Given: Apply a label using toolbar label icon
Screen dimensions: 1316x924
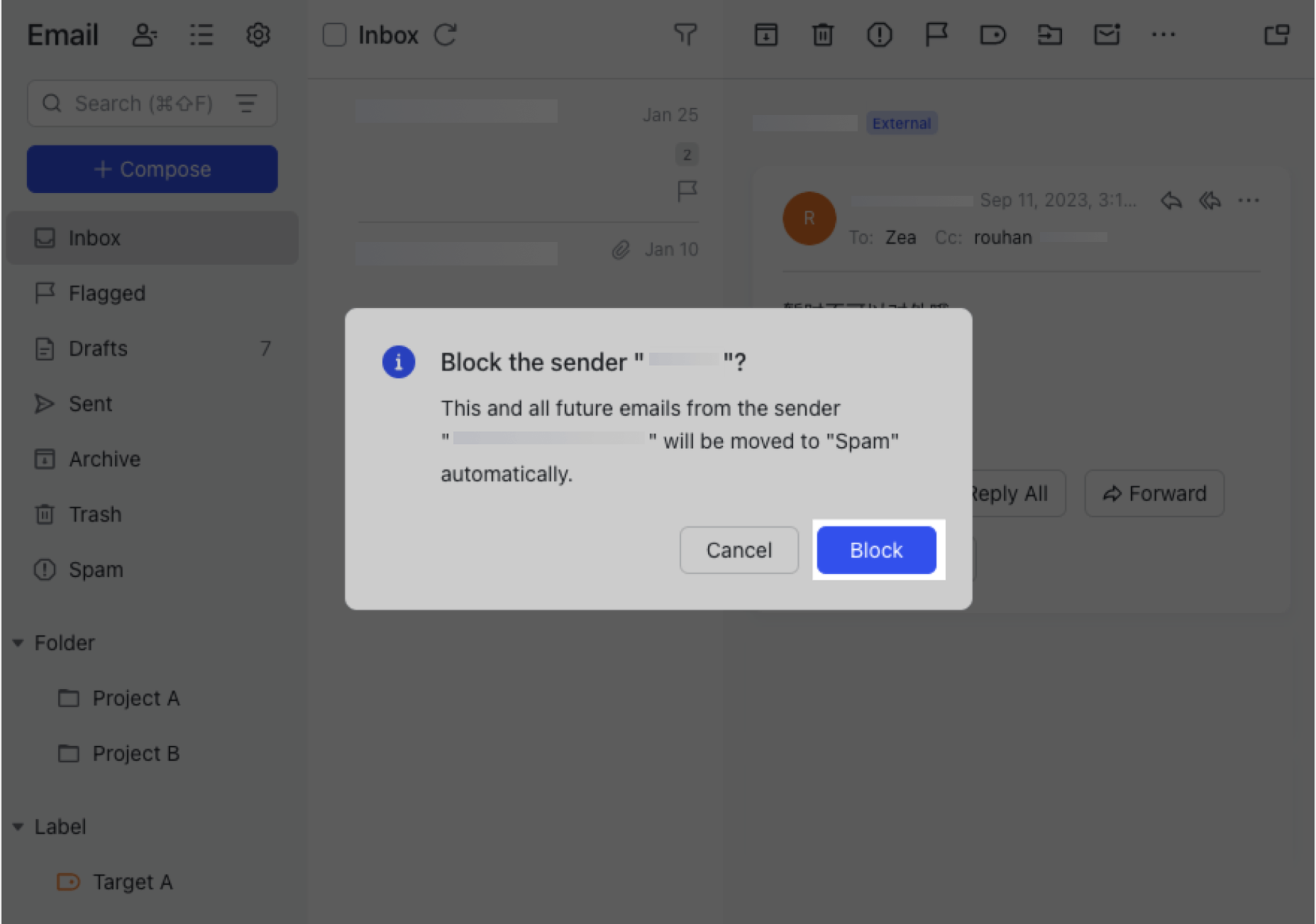Looking at the screenshot, I should (992, 35).
